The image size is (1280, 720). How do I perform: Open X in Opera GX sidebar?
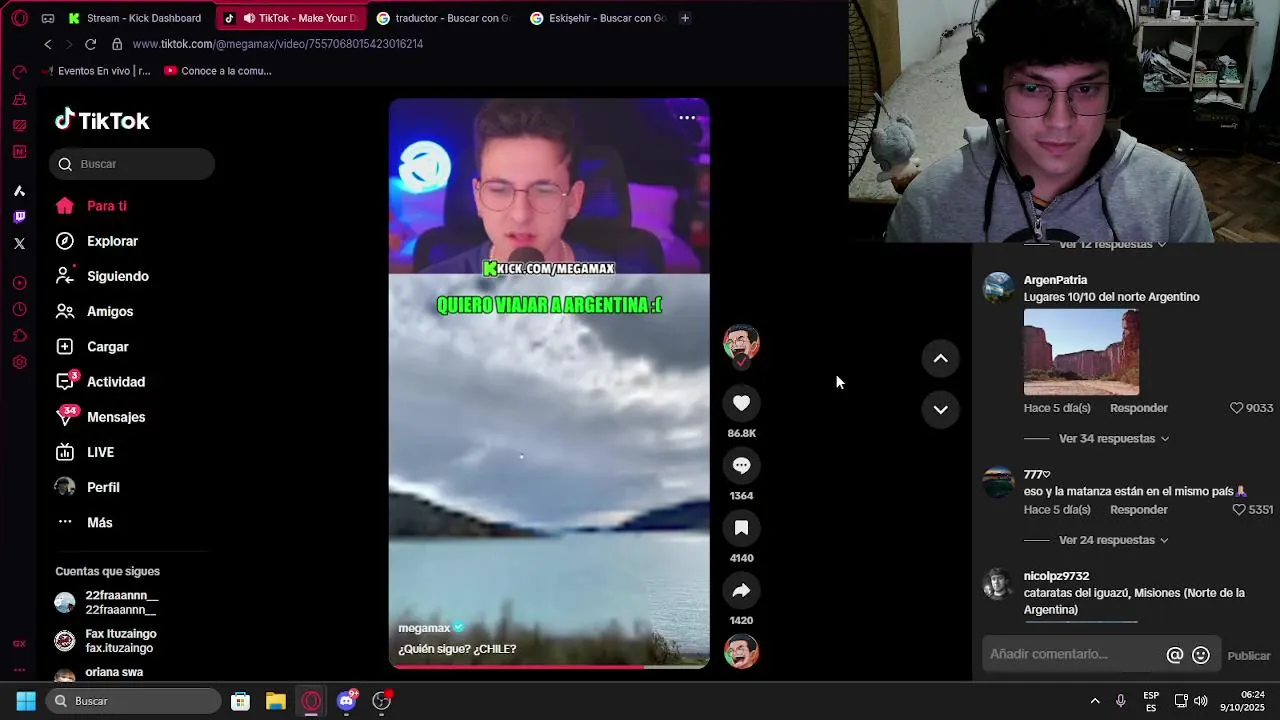tap(19, 243)
